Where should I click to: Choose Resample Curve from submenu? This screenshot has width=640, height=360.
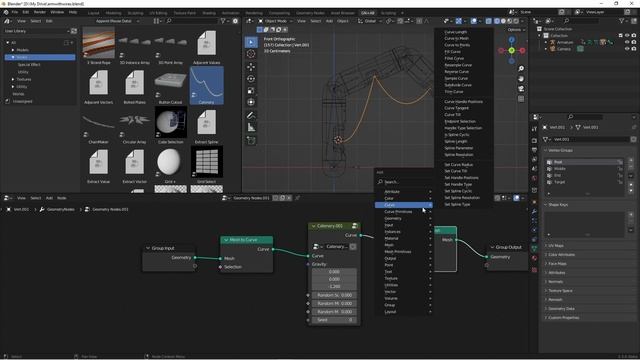coord(458,65)
